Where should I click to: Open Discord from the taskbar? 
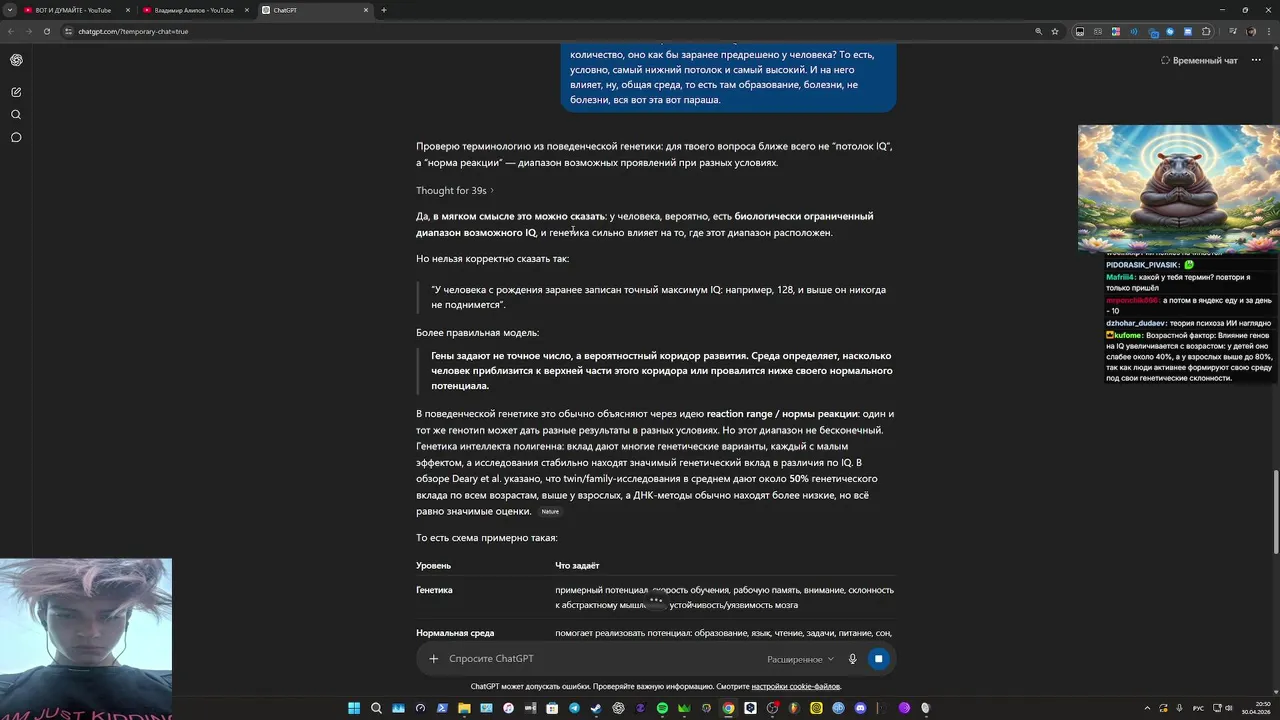860,708
